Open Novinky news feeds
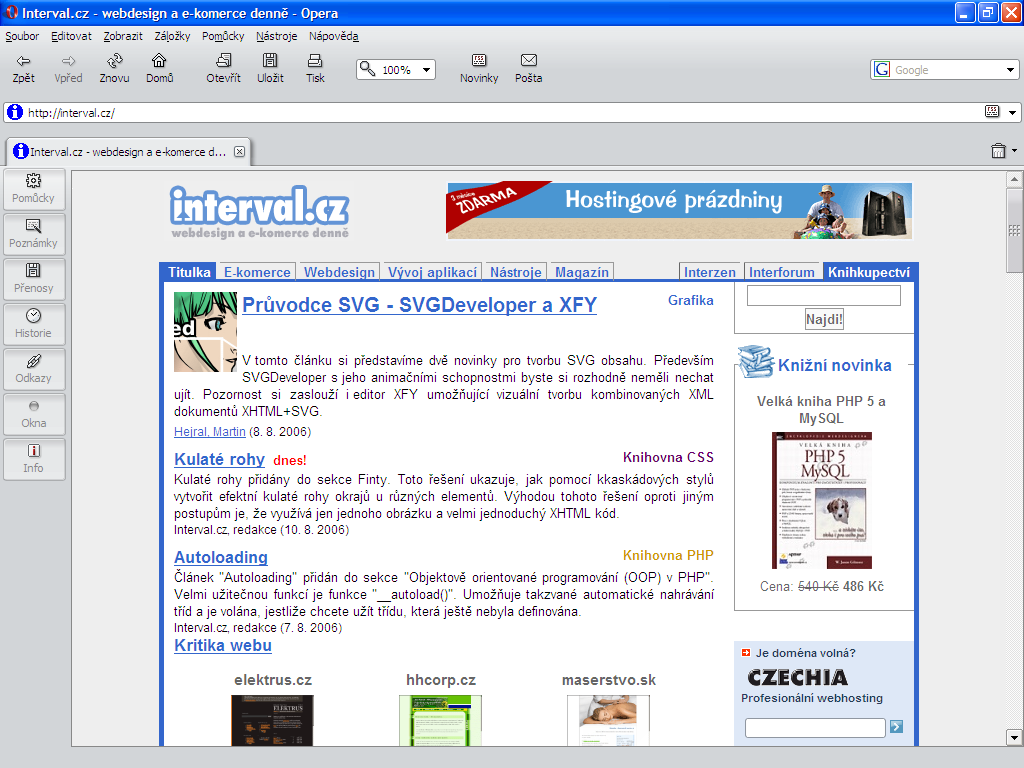 479,69
